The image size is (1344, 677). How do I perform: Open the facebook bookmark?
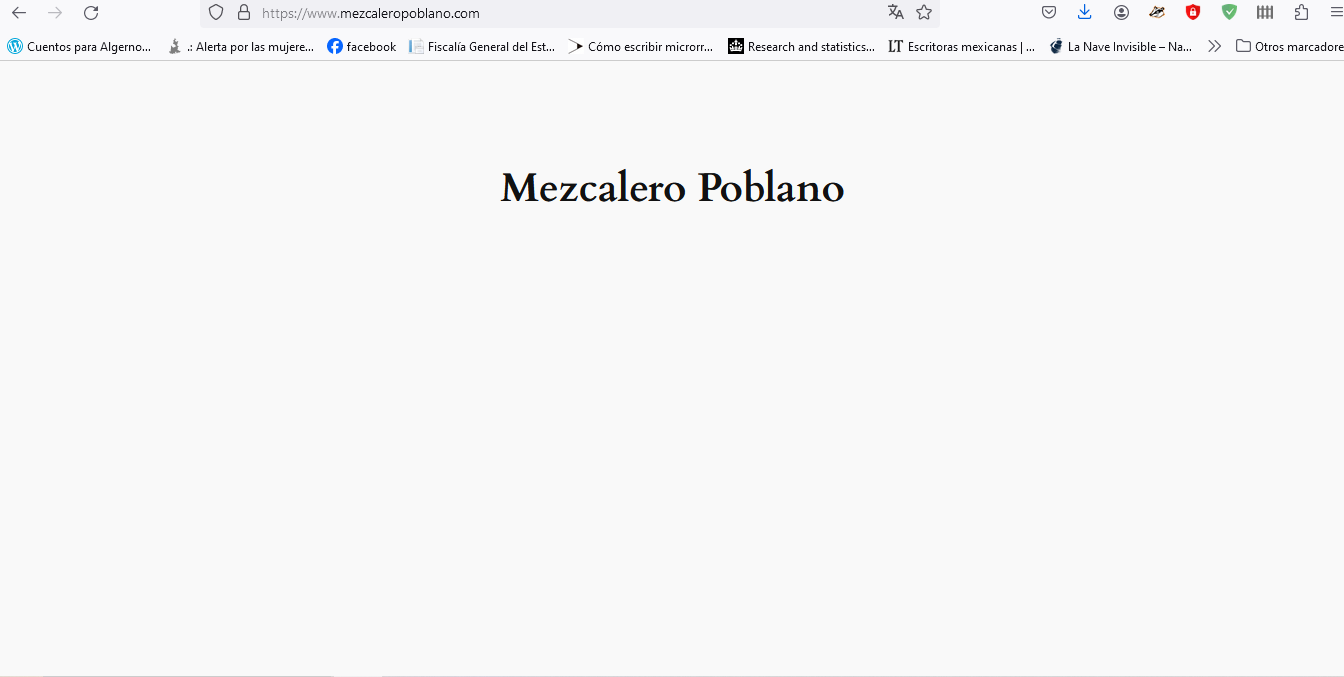click(362, 46)
